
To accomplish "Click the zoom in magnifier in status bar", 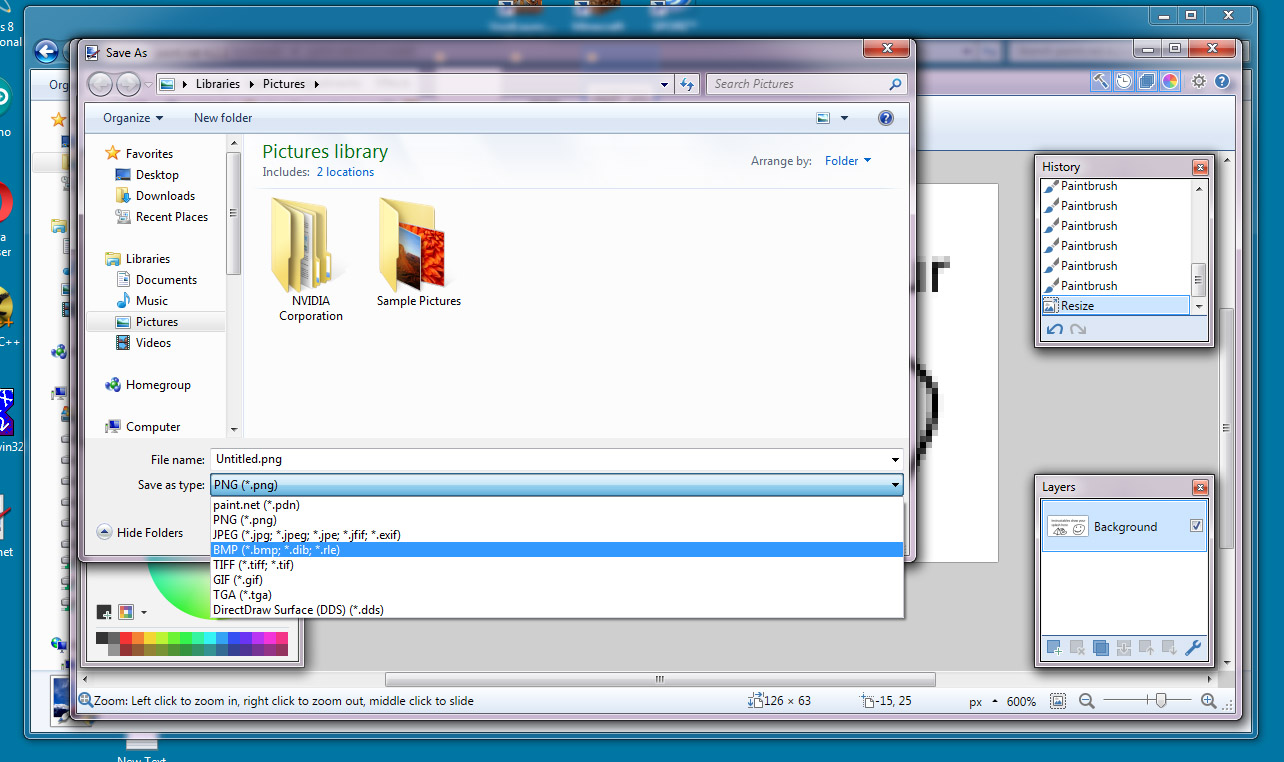I will click(1208, 701).
